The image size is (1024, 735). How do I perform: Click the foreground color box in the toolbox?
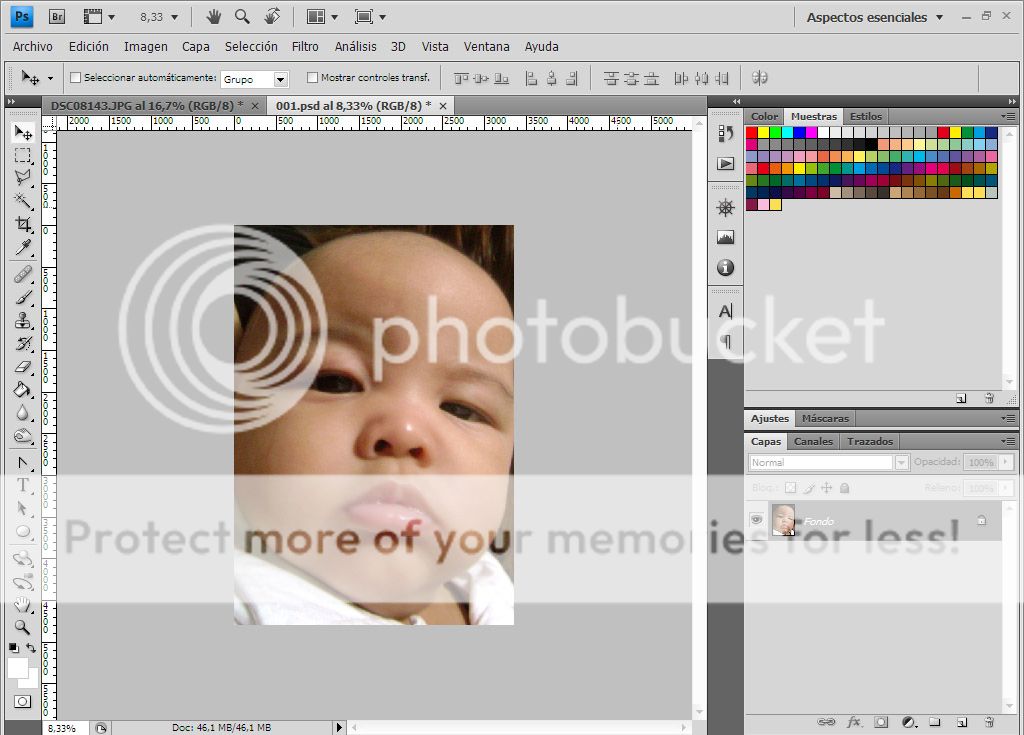[18, 668]
